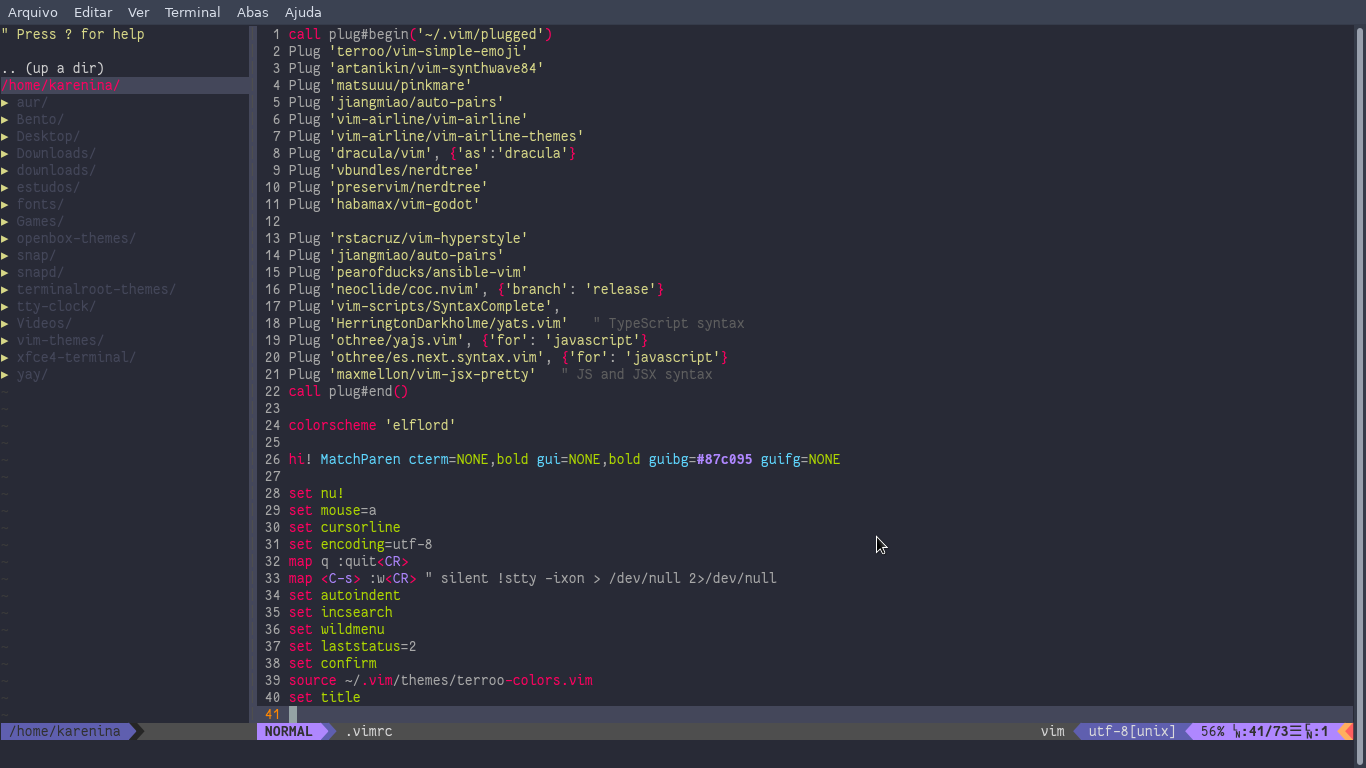Select the tty-clock/ folder name
This screenshot has width=1366, height=768.
tap(56, 306)
